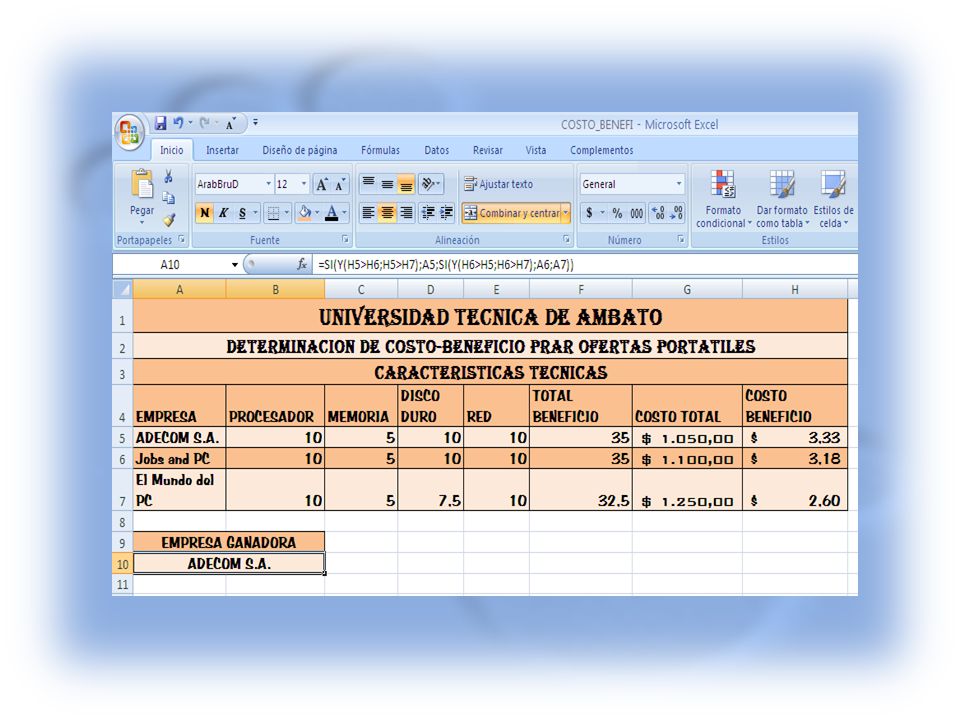
Task: Decrease decimal places
Action: click(x=676, y=213)
